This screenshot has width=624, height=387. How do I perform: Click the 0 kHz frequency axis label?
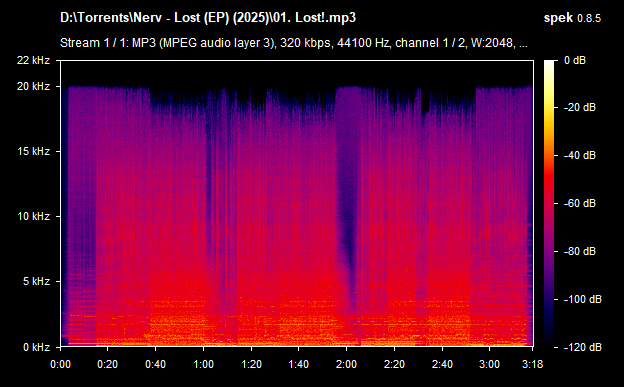pos(36,347)
